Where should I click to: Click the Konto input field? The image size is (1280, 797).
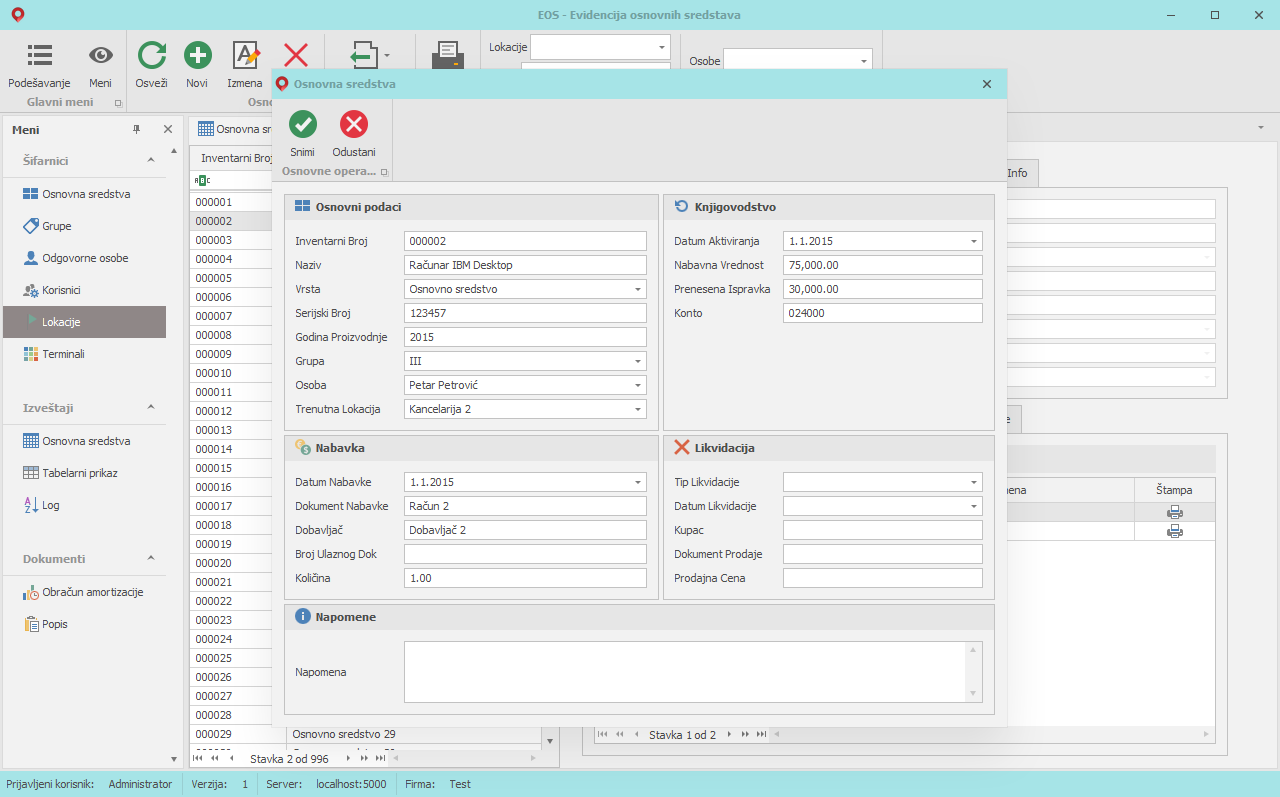(x=883, y=313)
